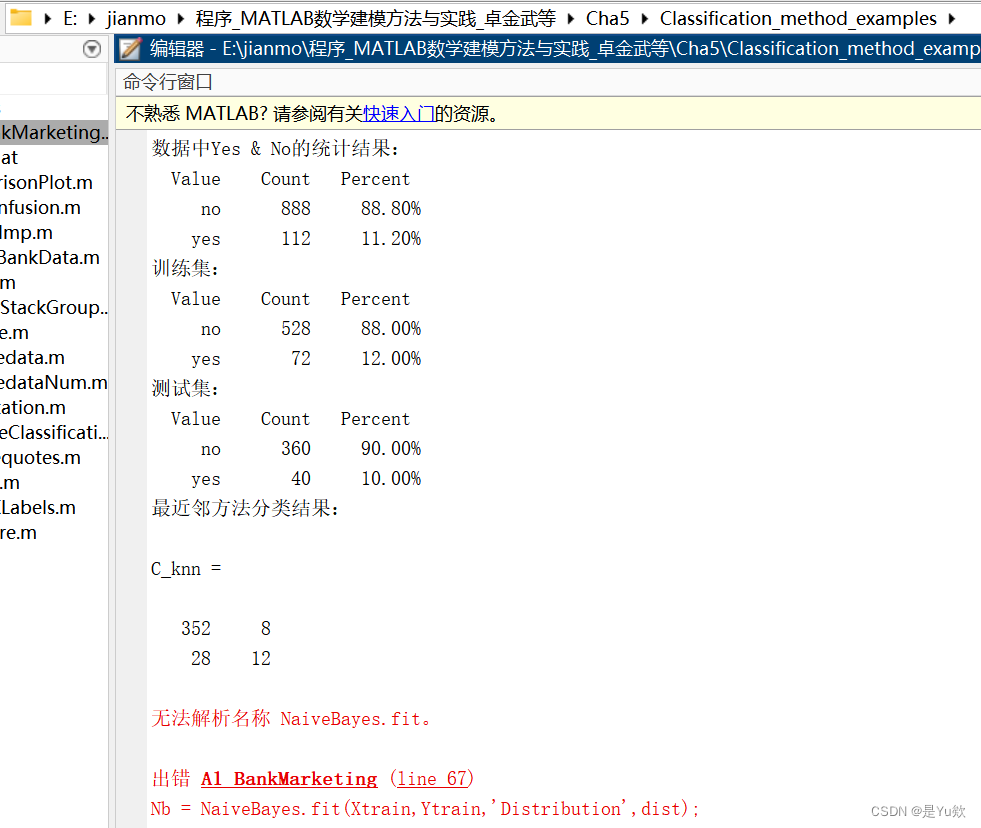Screen dimensions: 981x828
Task: Expand the arrow after E: drive
Action: [x=92, y=19]
